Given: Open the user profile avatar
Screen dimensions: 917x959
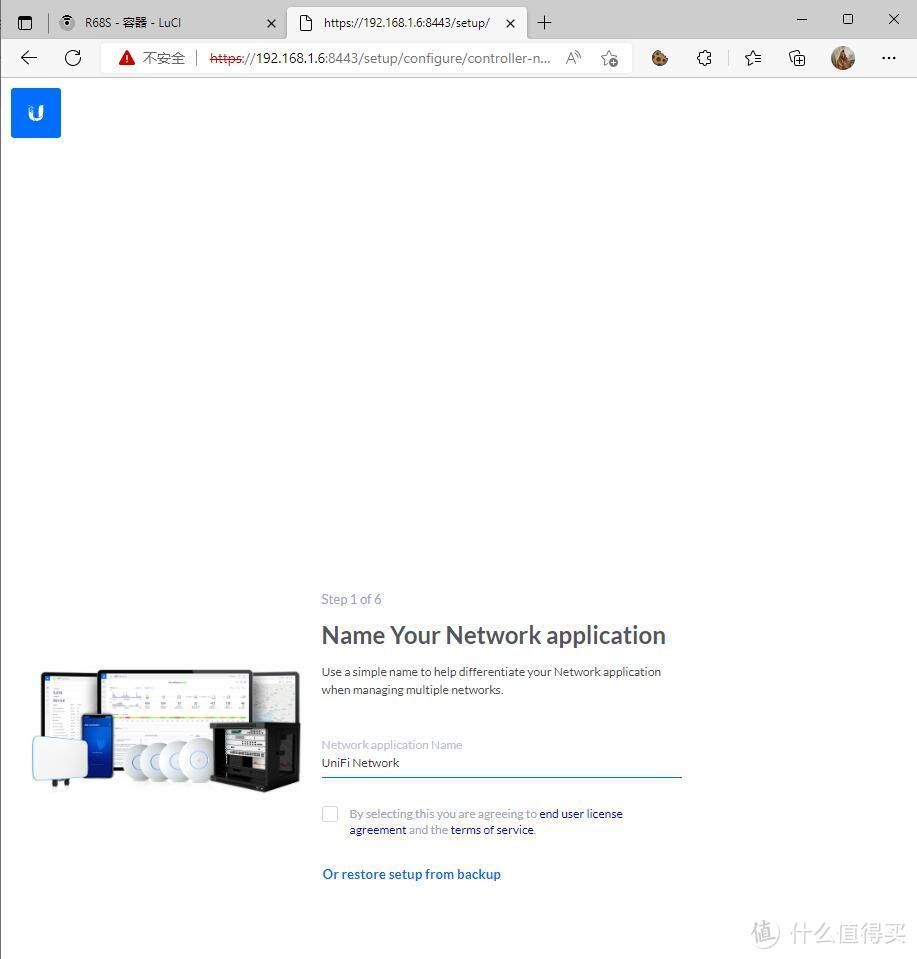Looking at the screenshot, I should pos(842,58).
